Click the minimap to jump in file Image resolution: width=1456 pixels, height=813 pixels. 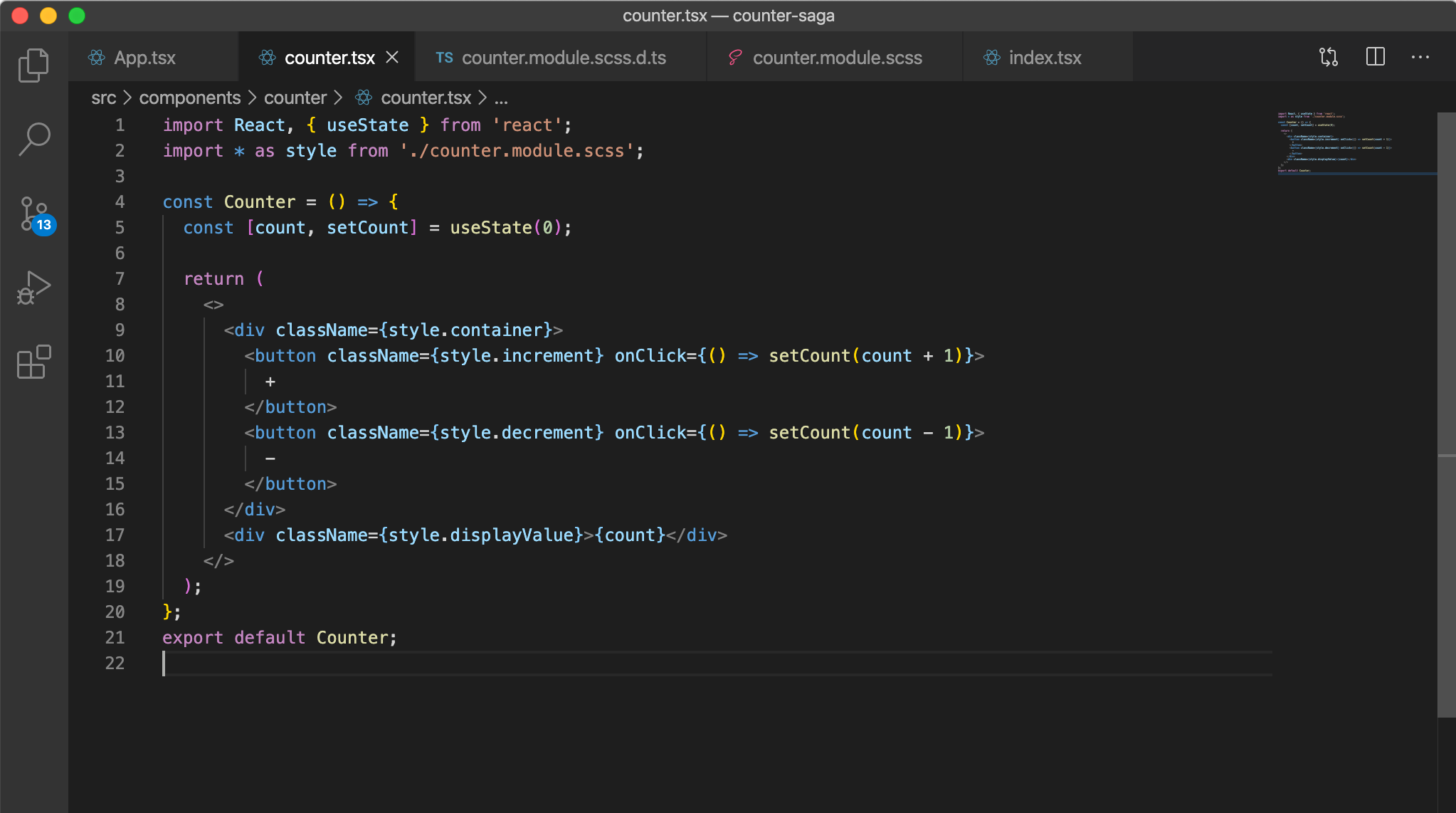click(1352, 142)
